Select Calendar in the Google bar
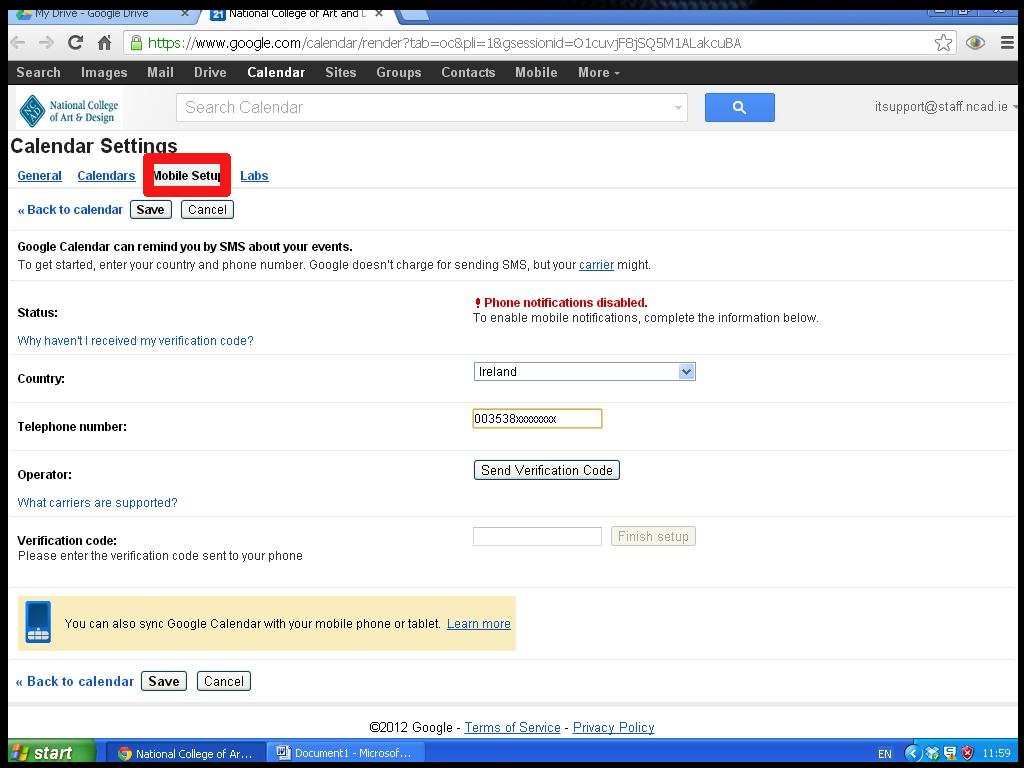Image resolution: width=1024 pixels, height=768 pixels. click(276, 72)
